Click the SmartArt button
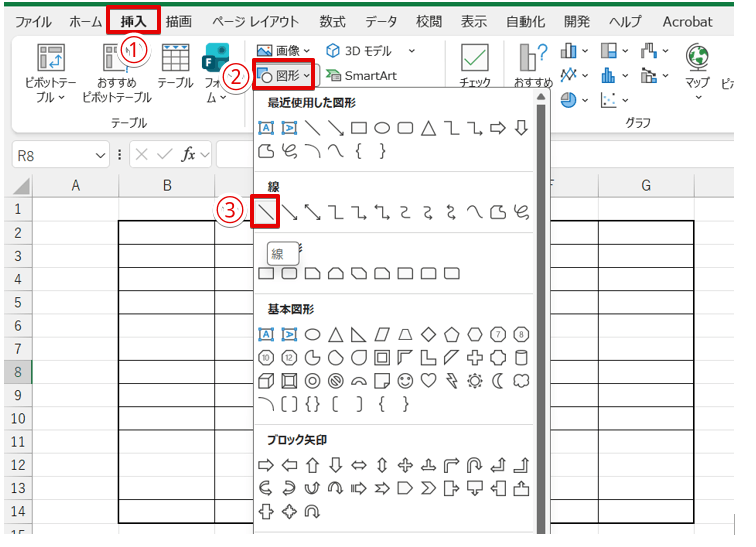756x547 pixels. (x=362, y=75)
